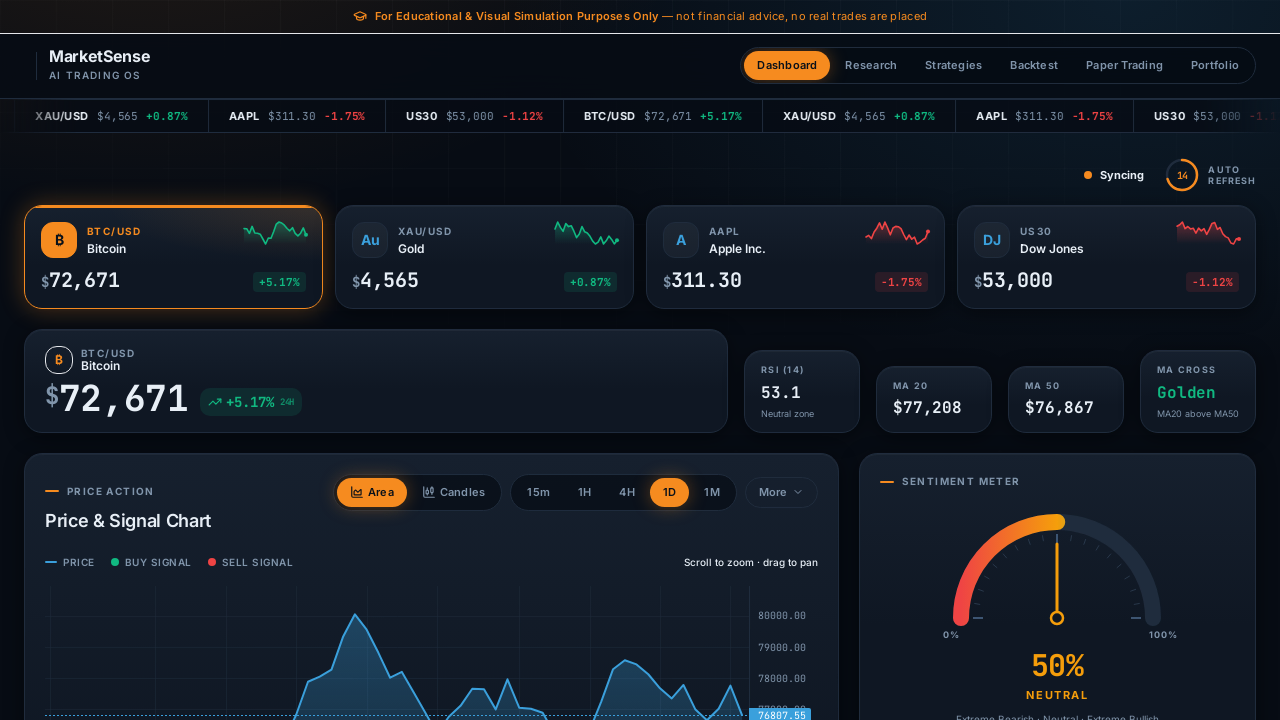Click the Bitcoin icon in detail header
This screenshot has height=720, width=1280.
[59, 360]
